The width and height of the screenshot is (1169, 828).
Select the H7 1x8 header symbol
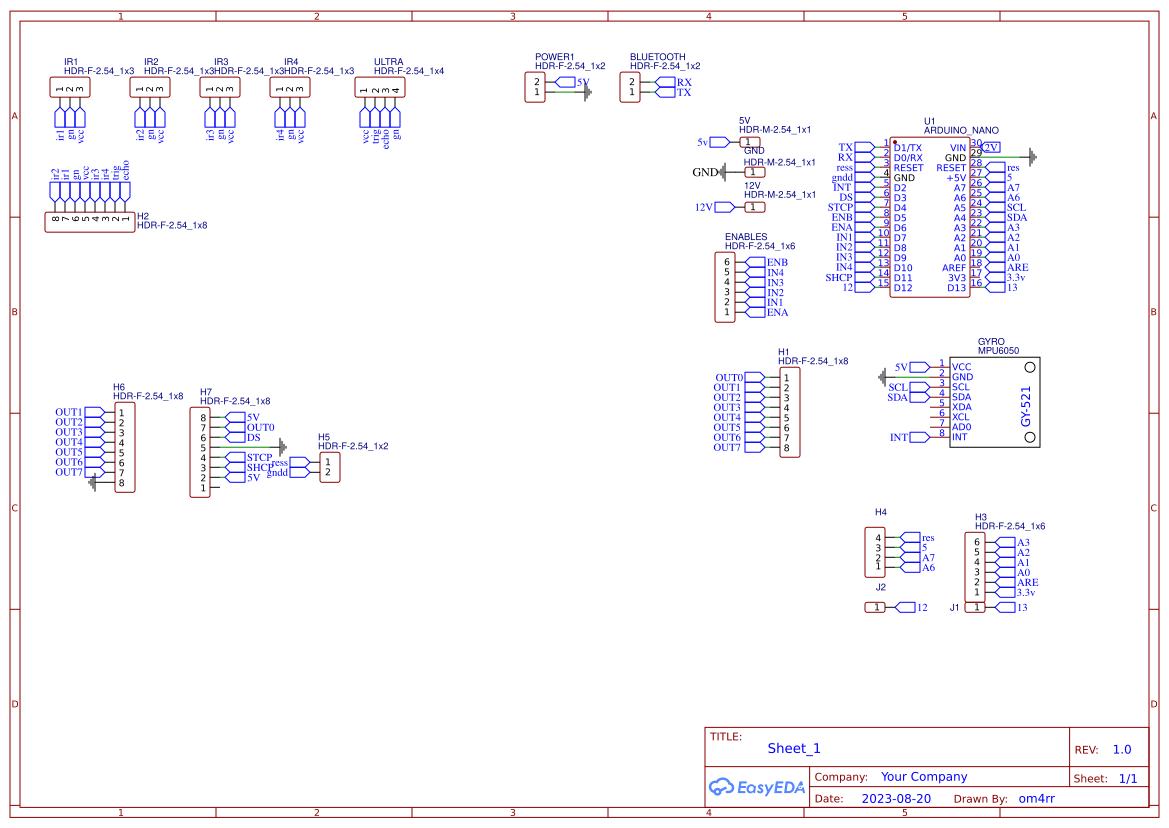click(201, 452)
